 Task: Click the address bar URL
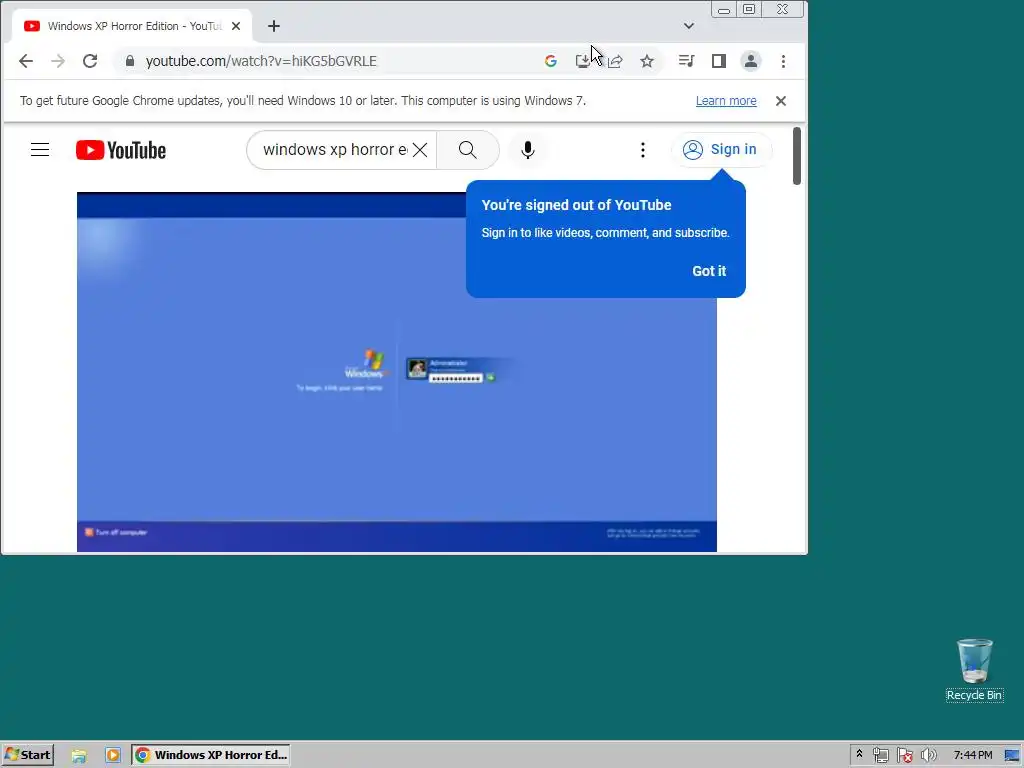tap(261, 61)
